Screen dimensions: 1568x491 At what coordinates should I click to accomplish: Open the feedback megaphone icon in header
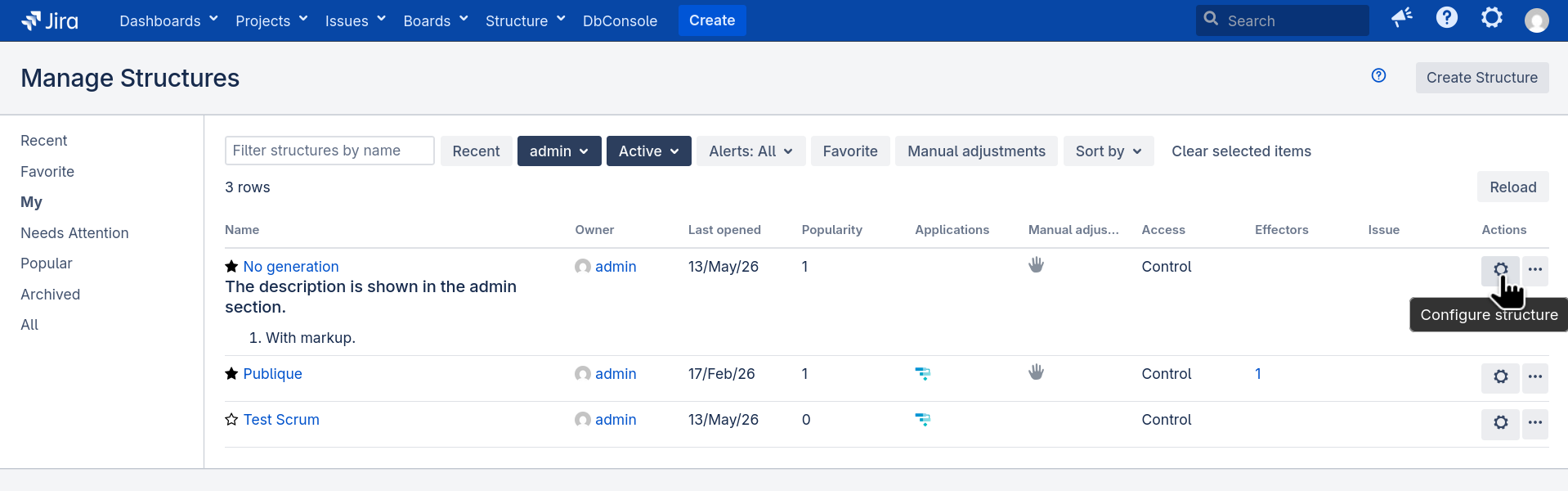click(1402, 18)
